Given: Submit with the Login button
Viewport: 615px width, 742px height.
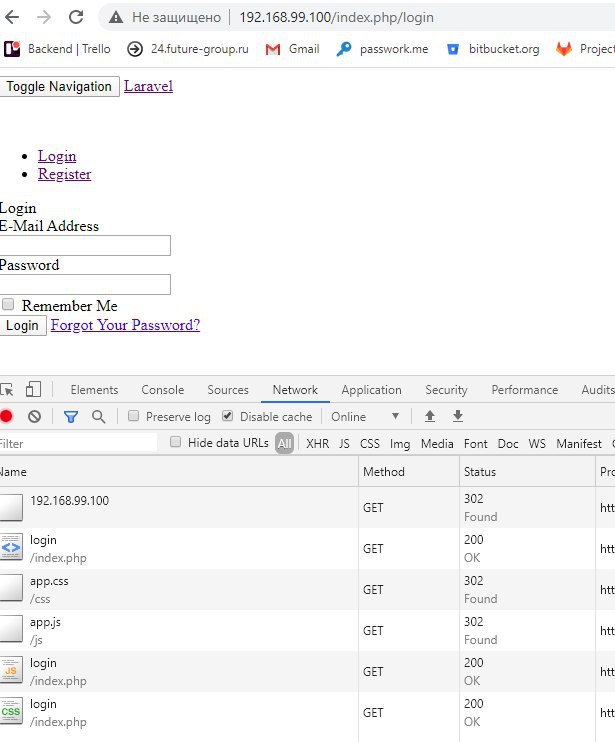Looking at the screenshot, I should pyautogui.click(x=22, y=326).
